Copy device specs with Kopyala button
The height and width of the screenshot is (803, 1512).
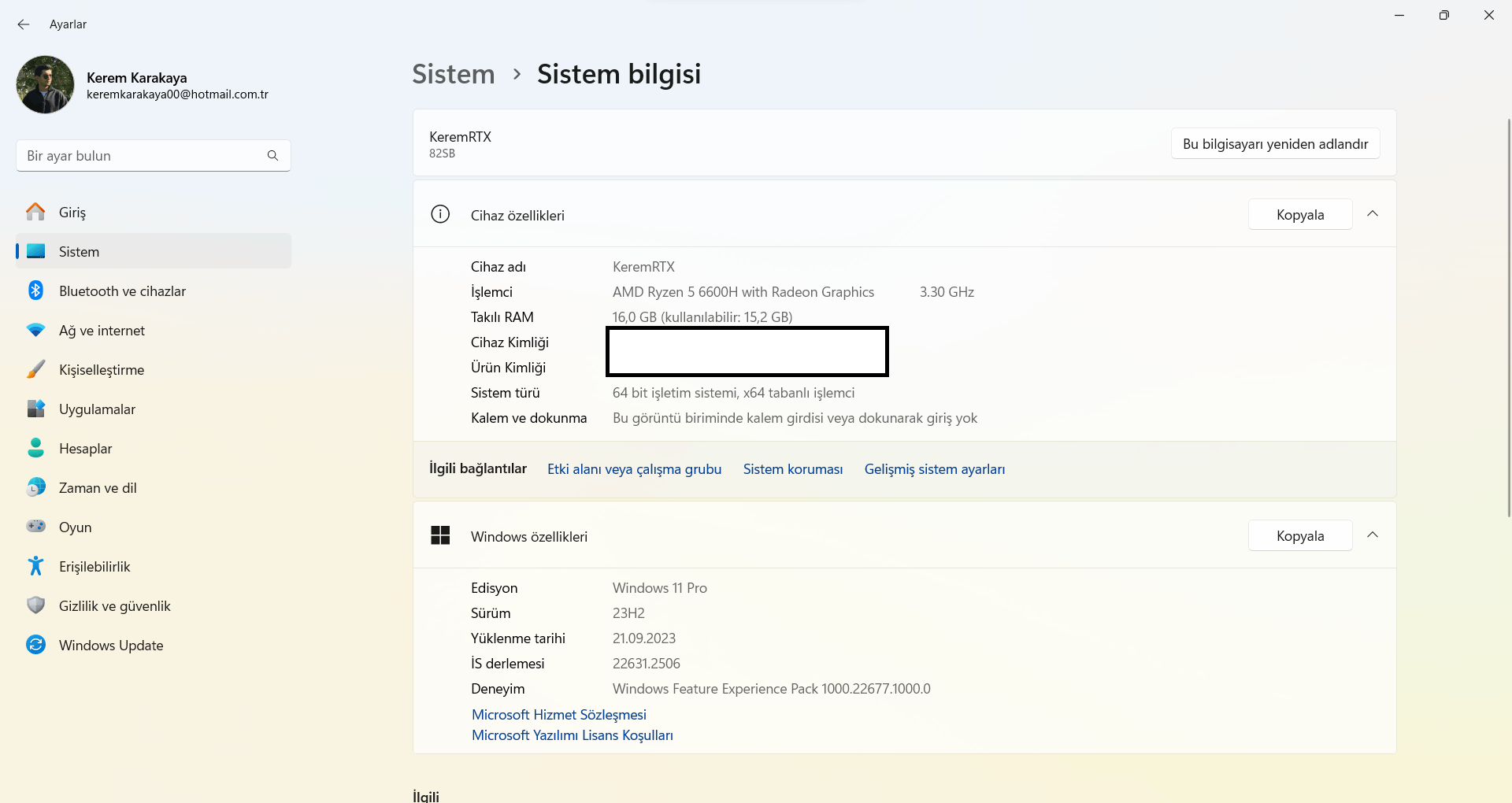1300,215
